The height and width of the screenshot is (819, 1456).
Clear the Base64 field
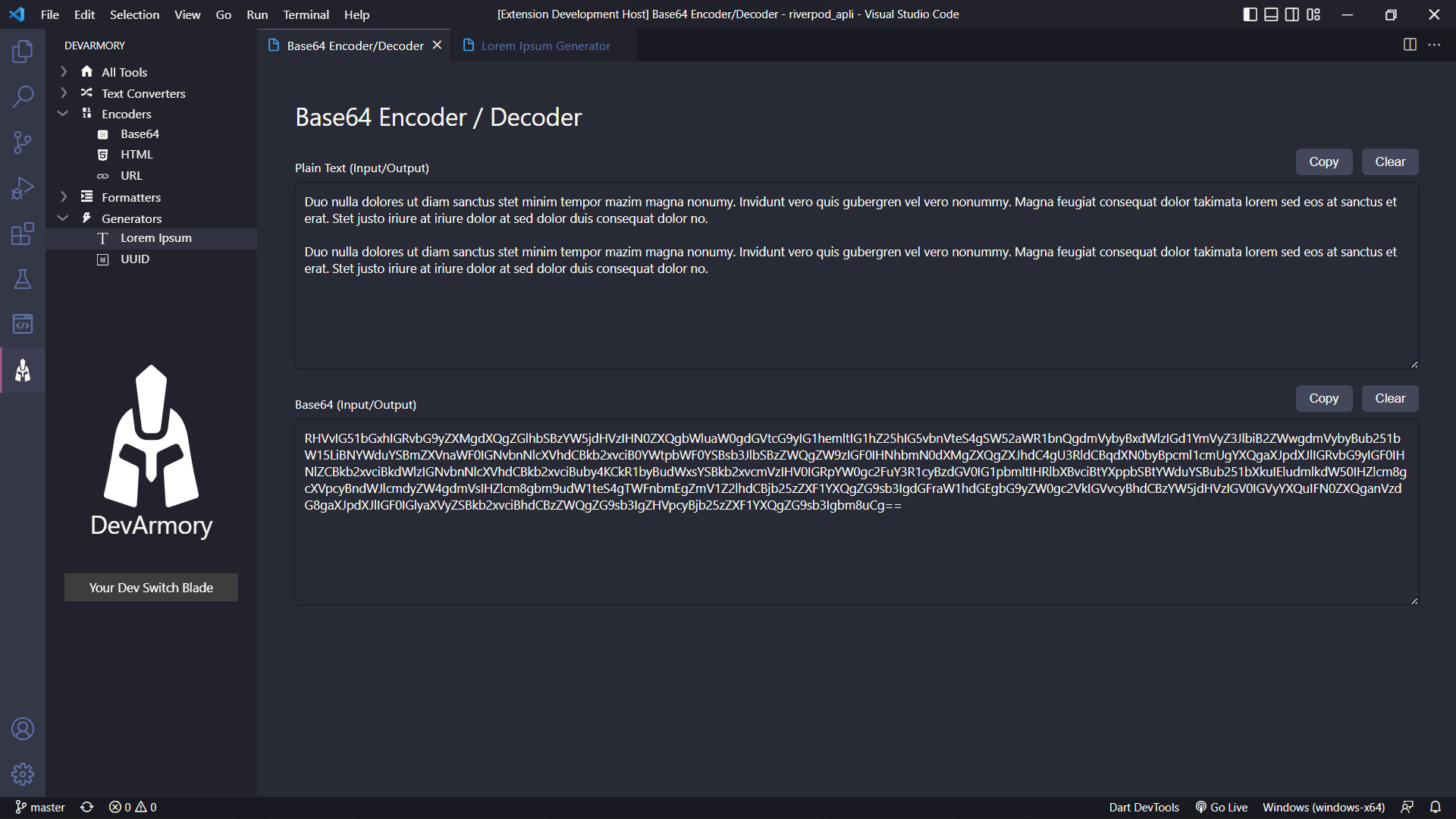pyautogui.click(x=1390, y=398)
